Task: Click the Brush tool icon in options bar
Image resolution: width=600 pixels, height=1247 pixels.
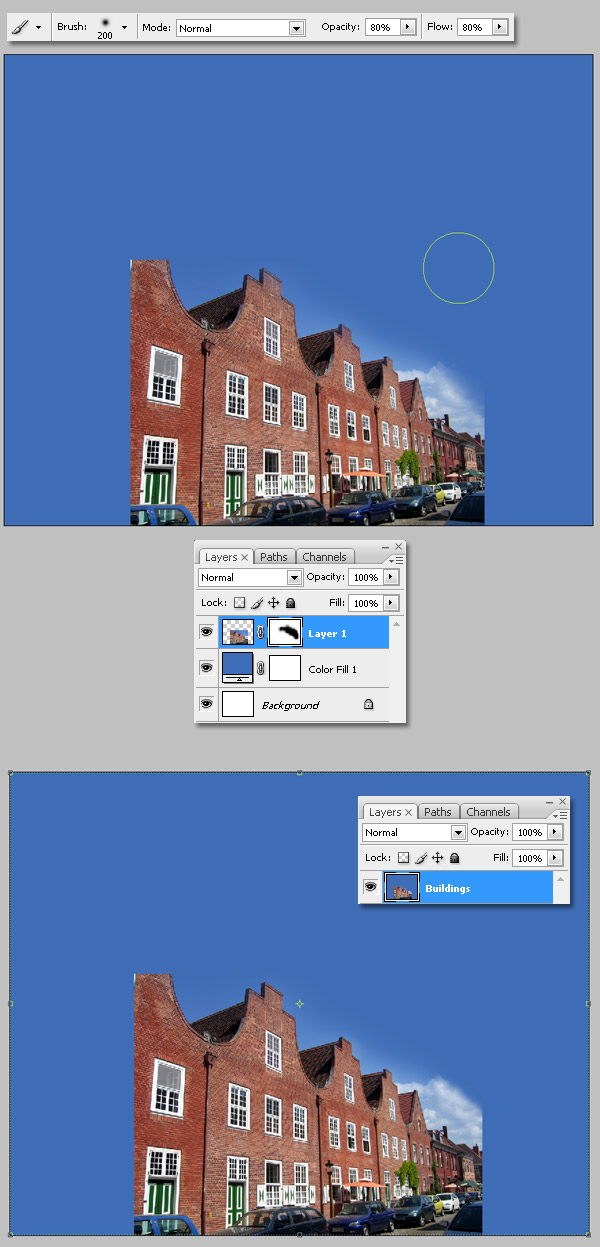Action: click(x=21, y=27)
